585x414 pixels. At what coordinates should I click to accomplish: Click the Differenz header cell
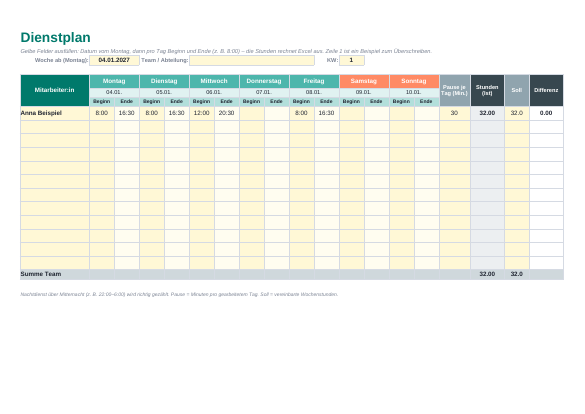[546, 90]
